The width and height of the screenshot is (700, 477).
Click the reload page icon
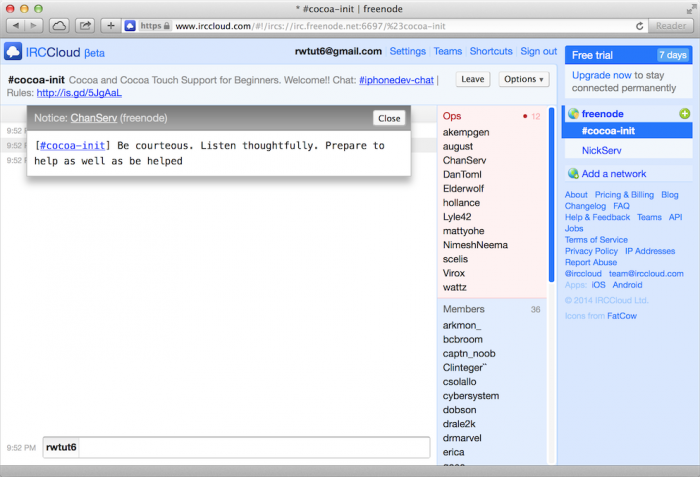point(639,26)
